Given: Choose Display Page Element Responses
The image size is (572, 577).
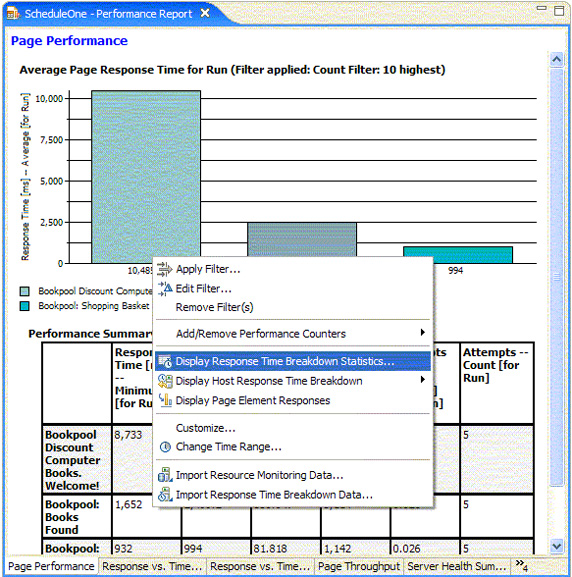Looking at the screenshot, I should pyautogui.click(x=293, y=400).
